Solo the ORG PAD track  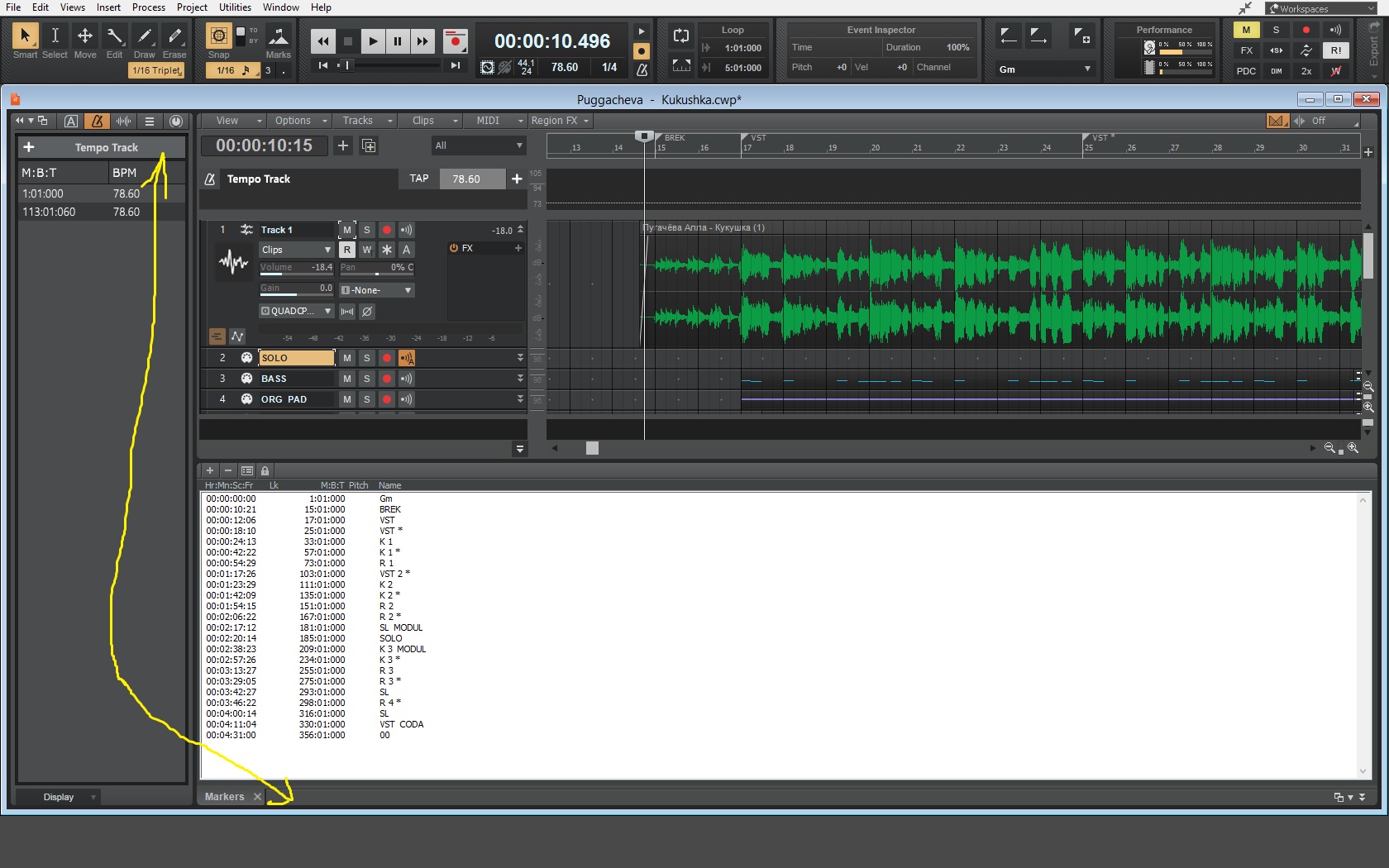pos(367,399)
